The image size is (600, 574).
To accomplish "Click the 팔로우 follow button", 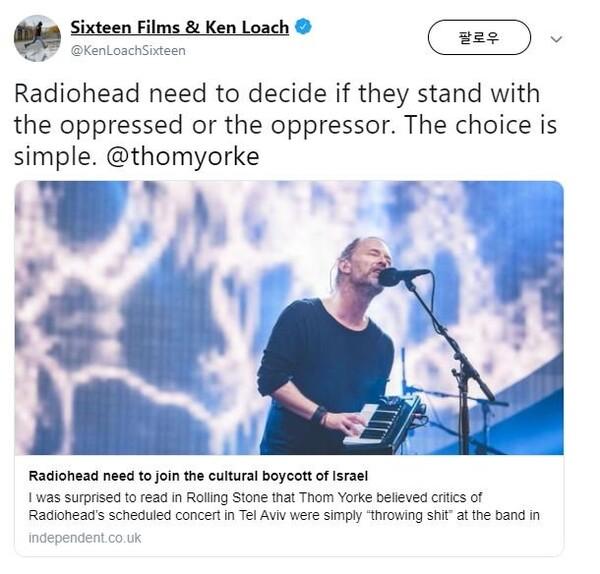I will 479,38.
